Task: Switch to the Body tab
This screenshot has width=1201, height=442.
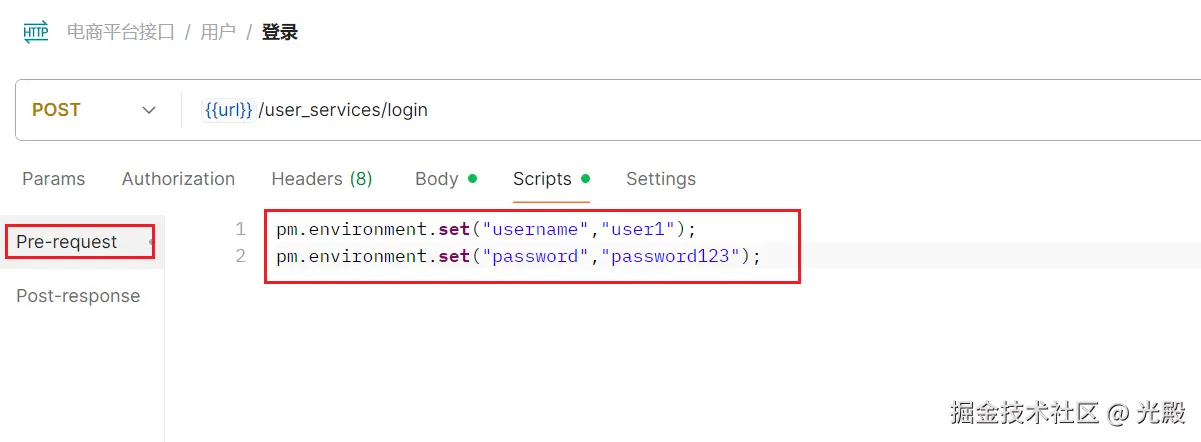Action: coord(436,179)
